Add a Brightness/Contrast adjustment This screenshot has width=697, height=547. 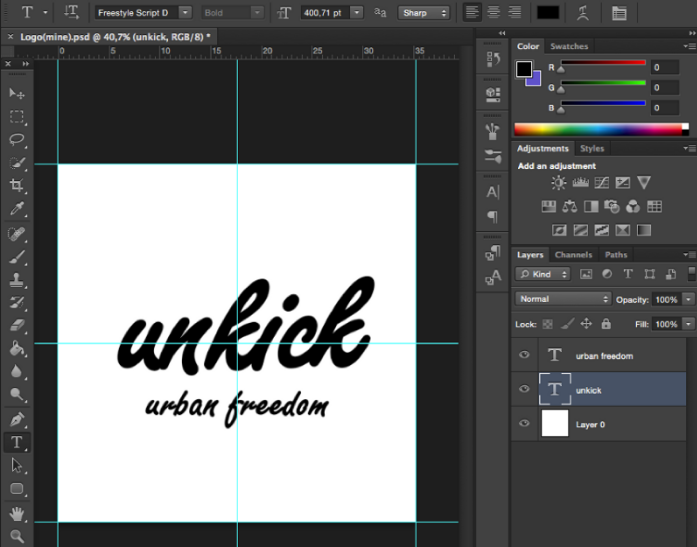click(x=558, y=183)
